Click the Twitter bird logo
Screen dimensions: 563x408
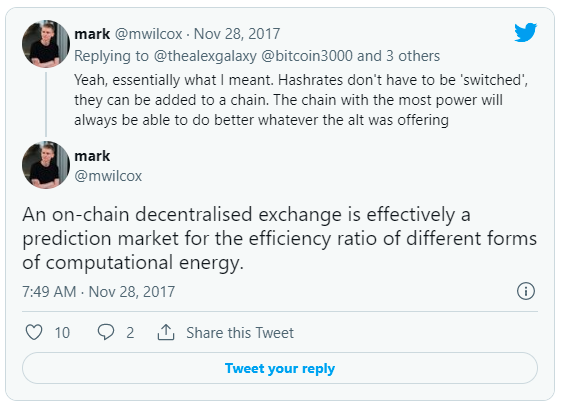tap(525, 32)
